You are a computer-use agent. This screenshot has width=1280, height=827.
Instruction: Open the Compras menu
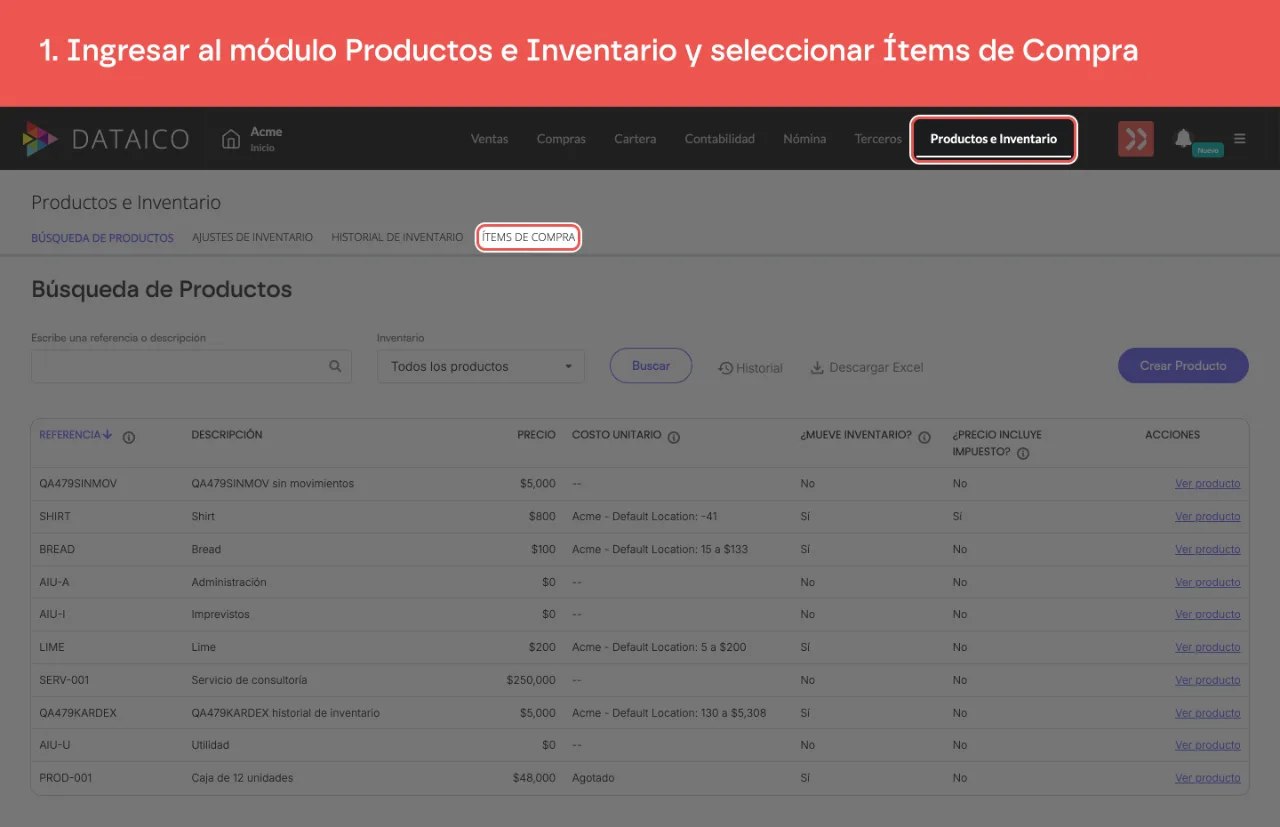click(x=561, y=139)
